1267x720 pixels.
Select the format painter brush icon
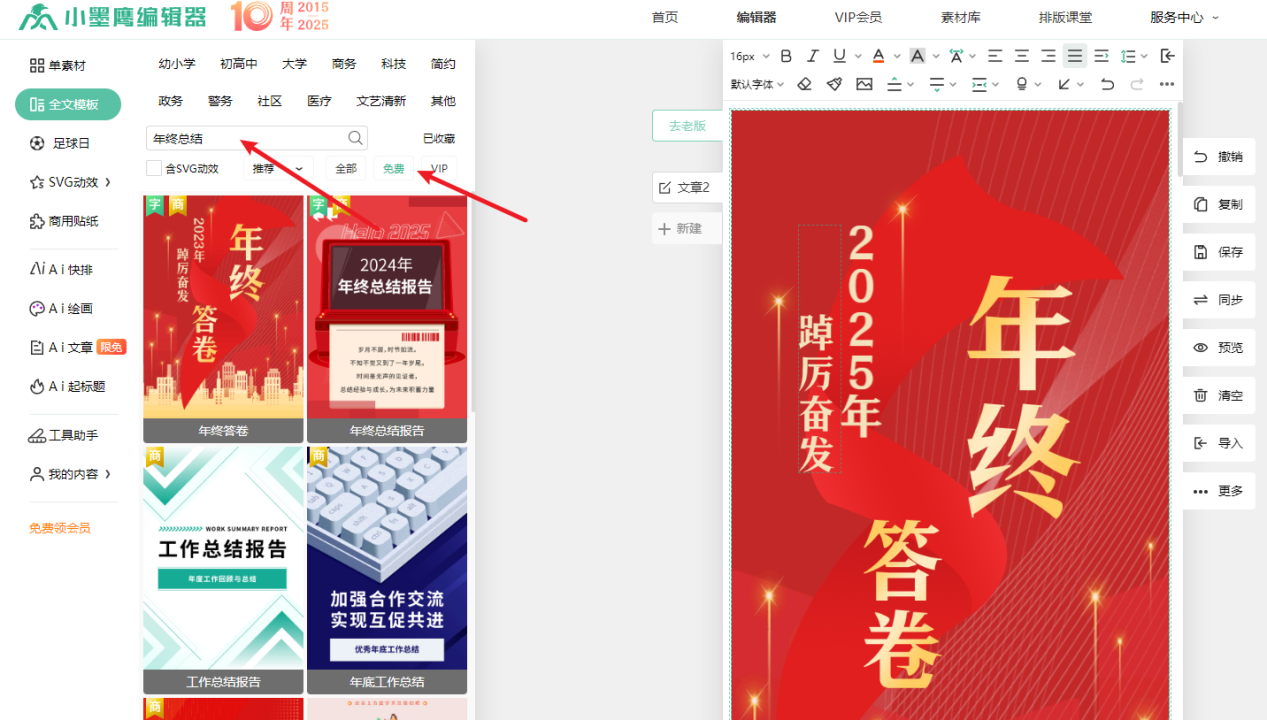(x=834, y=84)
